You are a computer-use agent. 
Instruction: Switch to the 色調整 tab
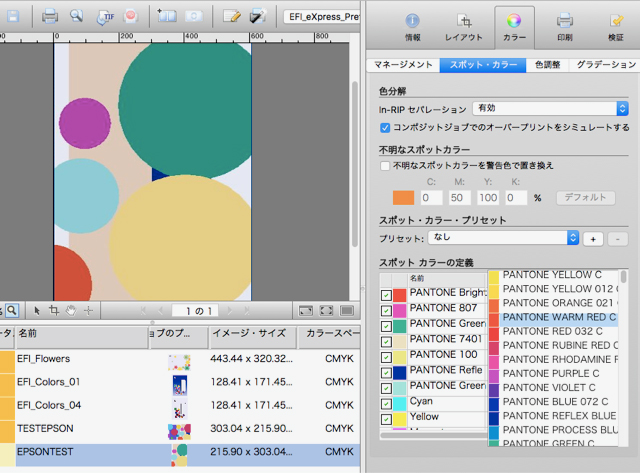point(547,65)
